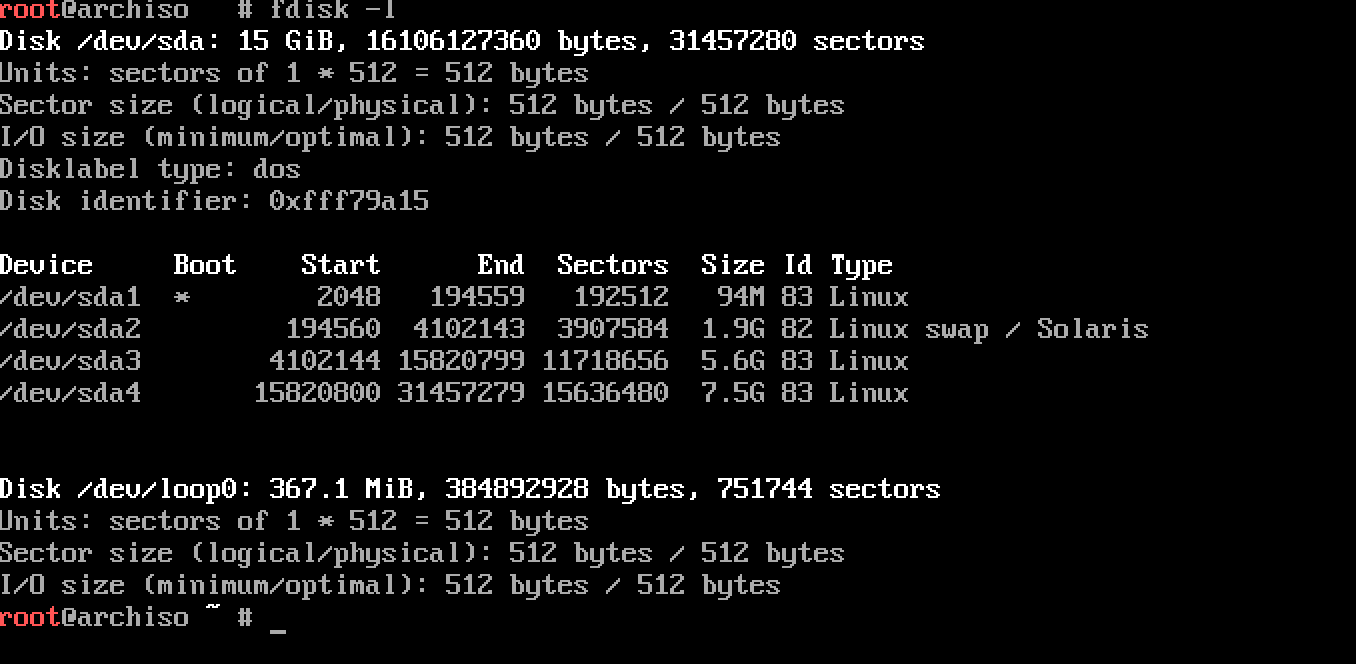This screenshot has height=664, width=1356.
Task: Click the /dev/sda2 device entry
Action: point(70,329)
